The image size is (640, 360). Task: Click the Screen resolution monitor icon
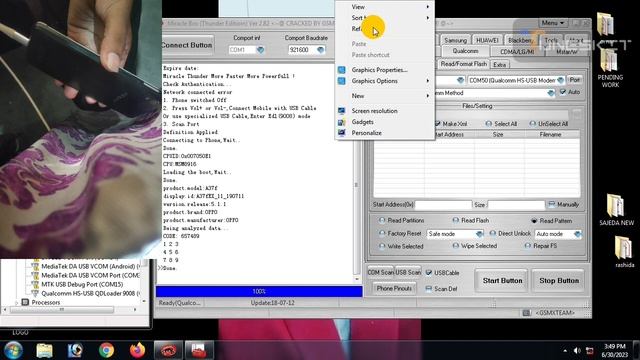point(342,111)
